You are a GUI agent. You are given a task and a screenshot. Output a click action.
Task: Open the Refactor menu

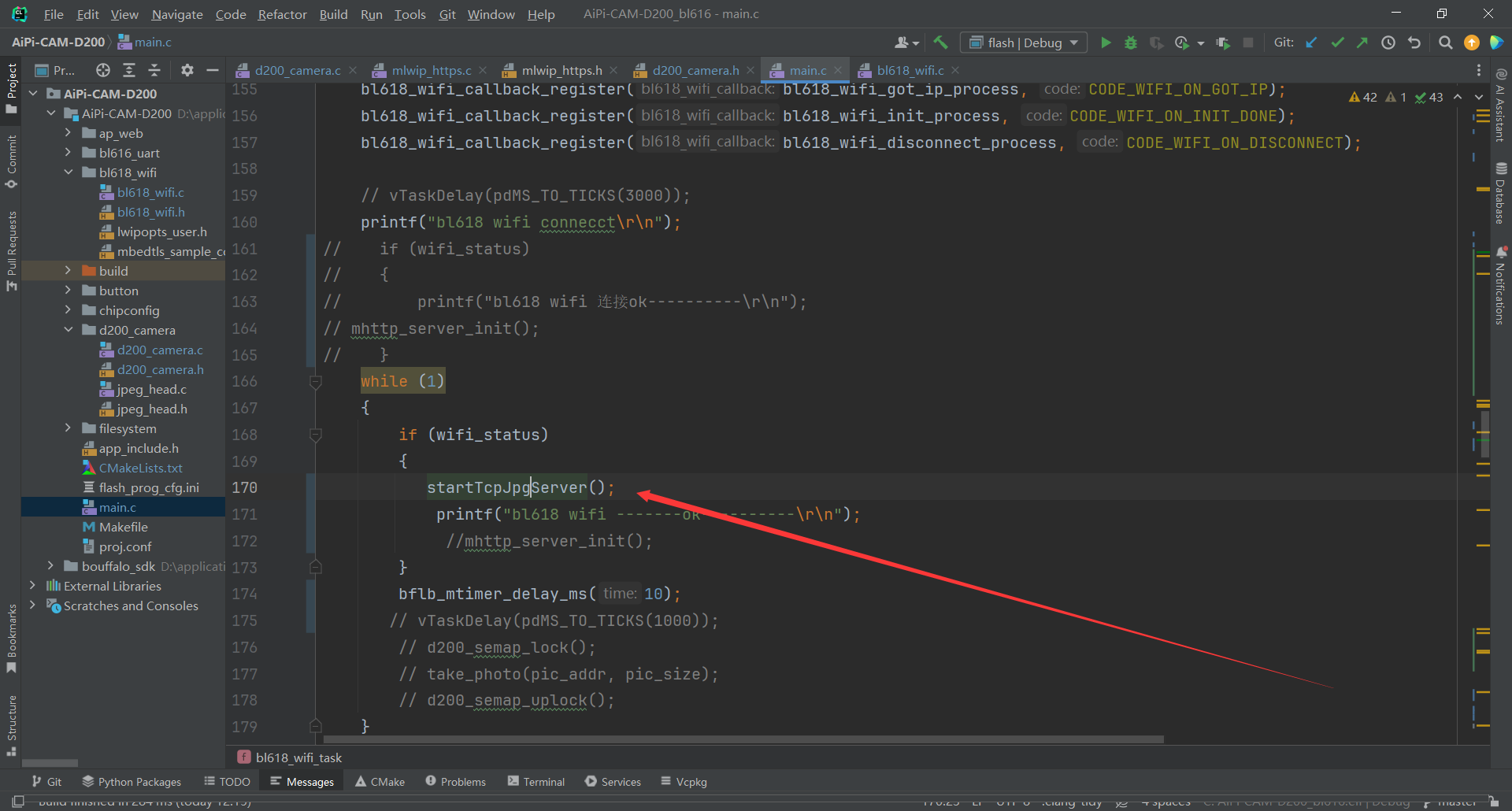pos(282,14)
